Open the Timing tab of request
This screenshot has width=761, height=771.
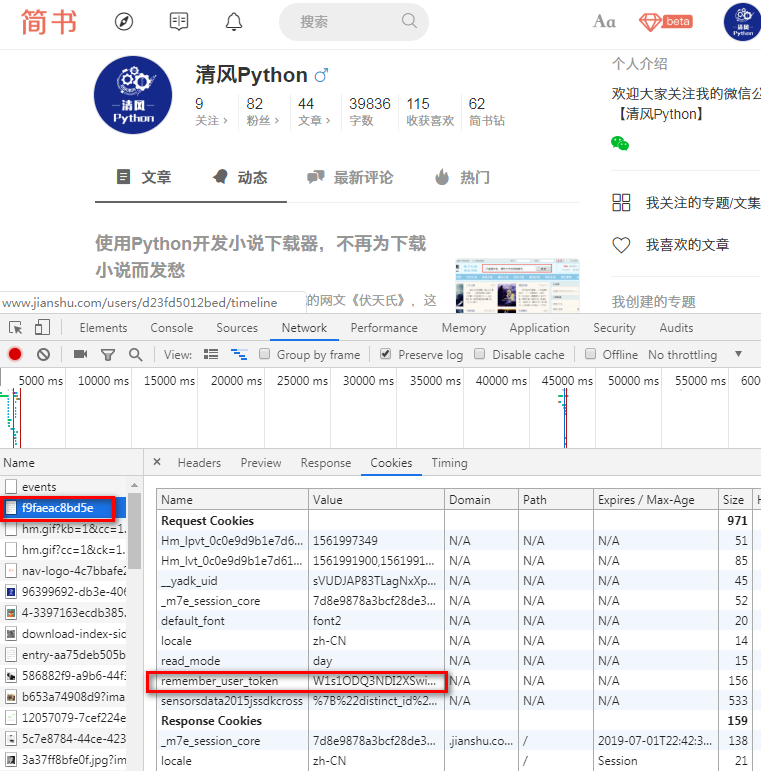pyautogui.click(x=449, y=463)
